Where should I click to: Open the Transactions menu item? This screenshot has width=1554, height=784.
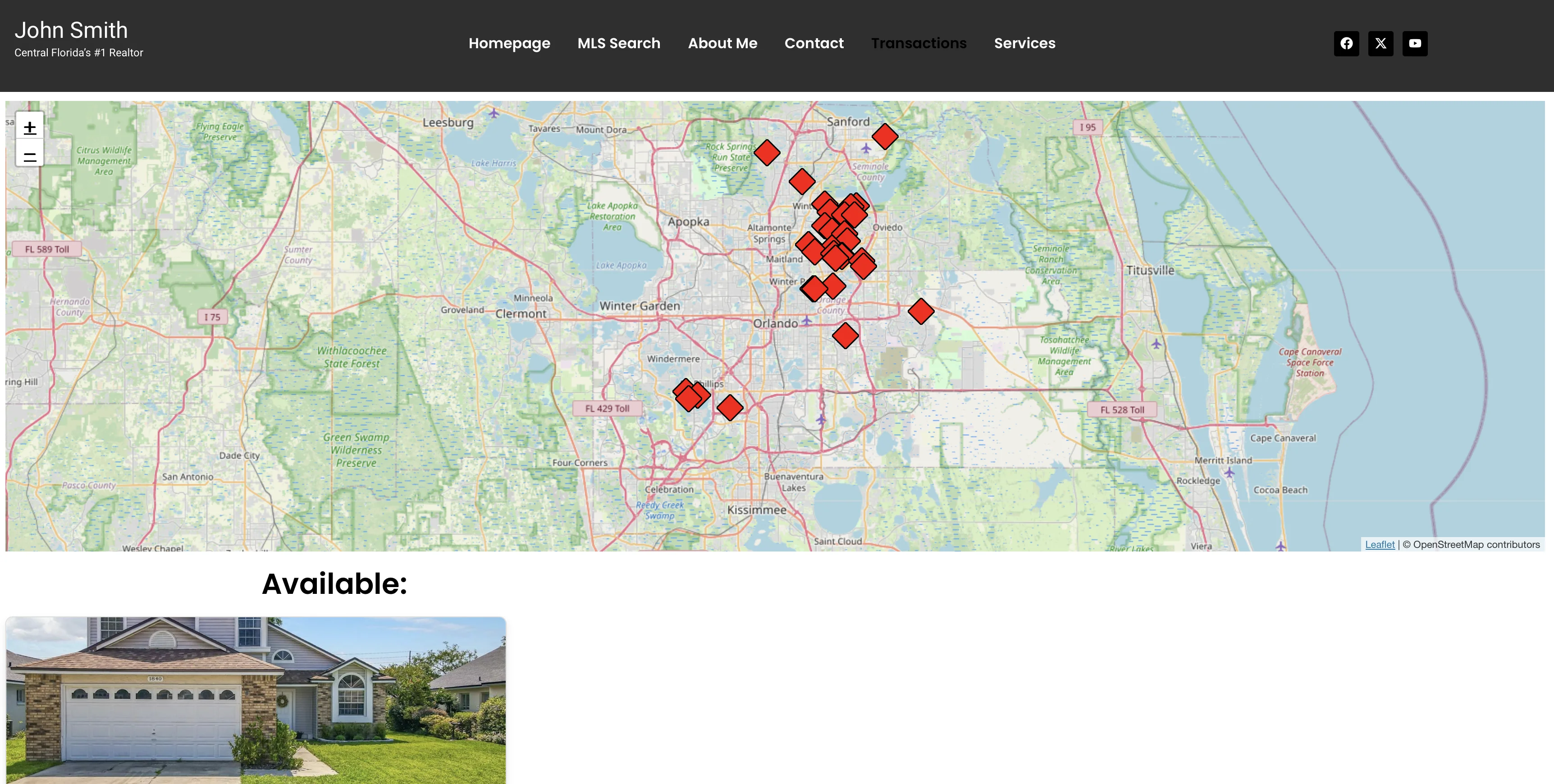pyautogui.click(x=919, y=43)
